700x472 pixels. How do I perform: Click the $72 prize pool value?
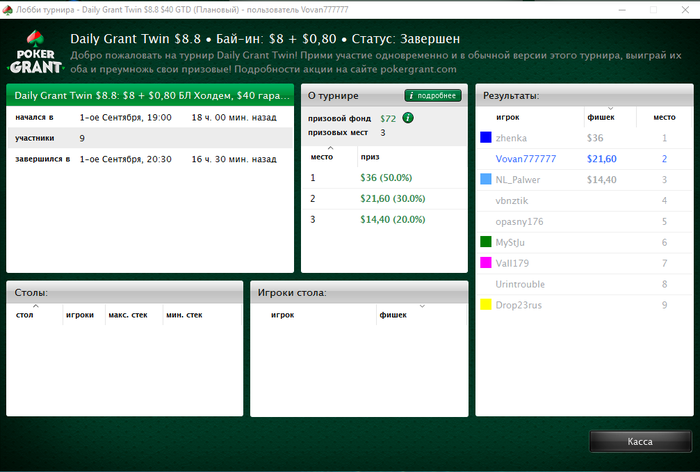(388, 118)
